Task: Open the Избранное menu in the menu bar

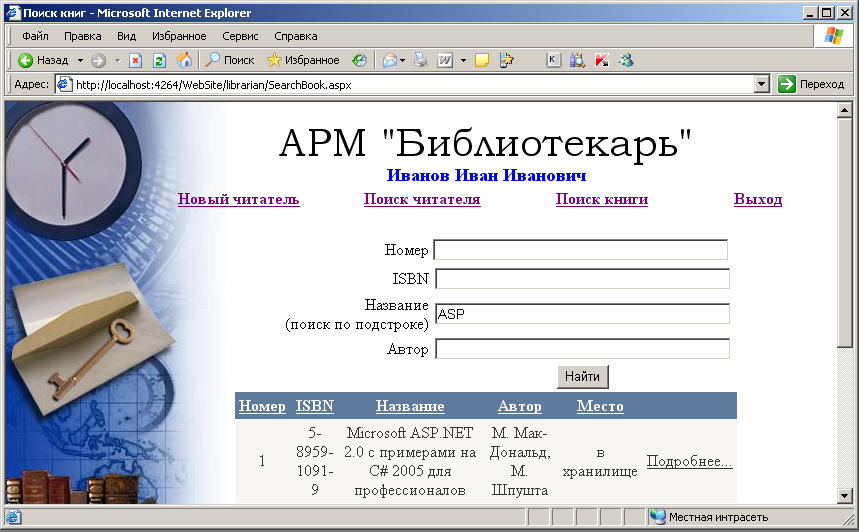Action: [179, 36]
